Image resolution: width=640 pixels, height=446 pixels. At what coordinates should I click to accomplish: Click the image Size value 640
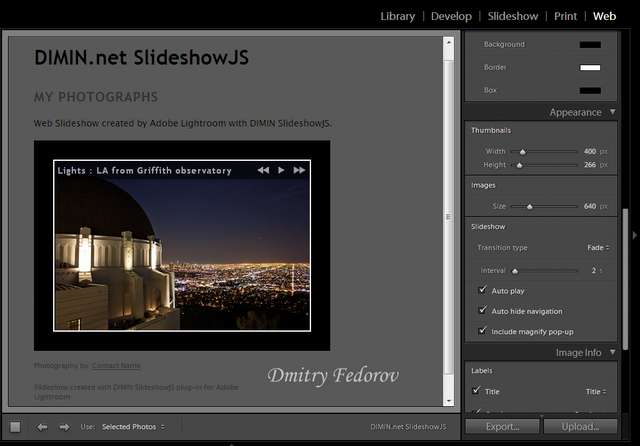coord(590,206)
